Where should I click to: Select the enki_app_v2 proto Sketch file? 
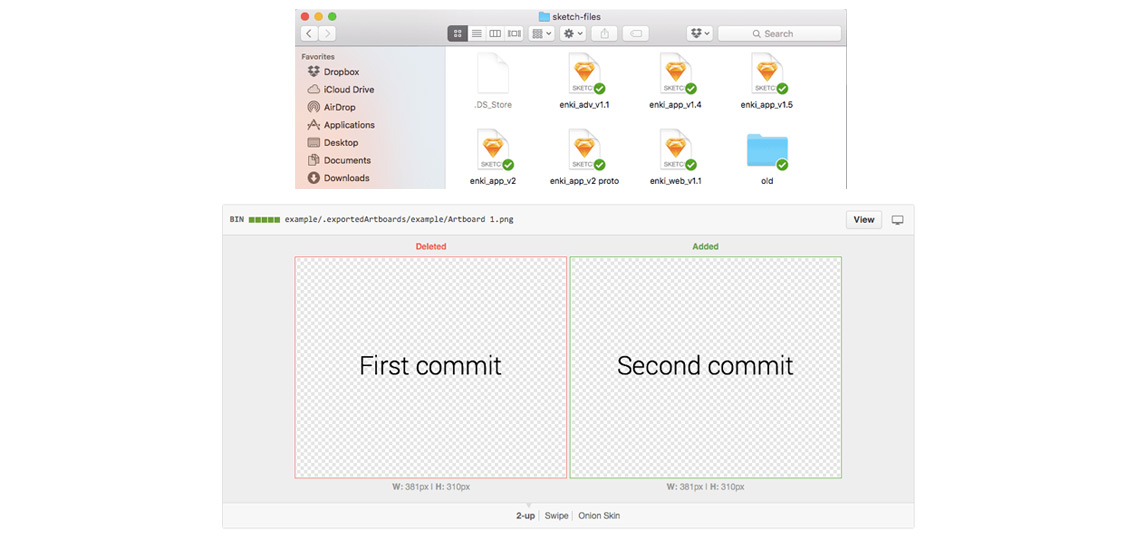[584, 149]
